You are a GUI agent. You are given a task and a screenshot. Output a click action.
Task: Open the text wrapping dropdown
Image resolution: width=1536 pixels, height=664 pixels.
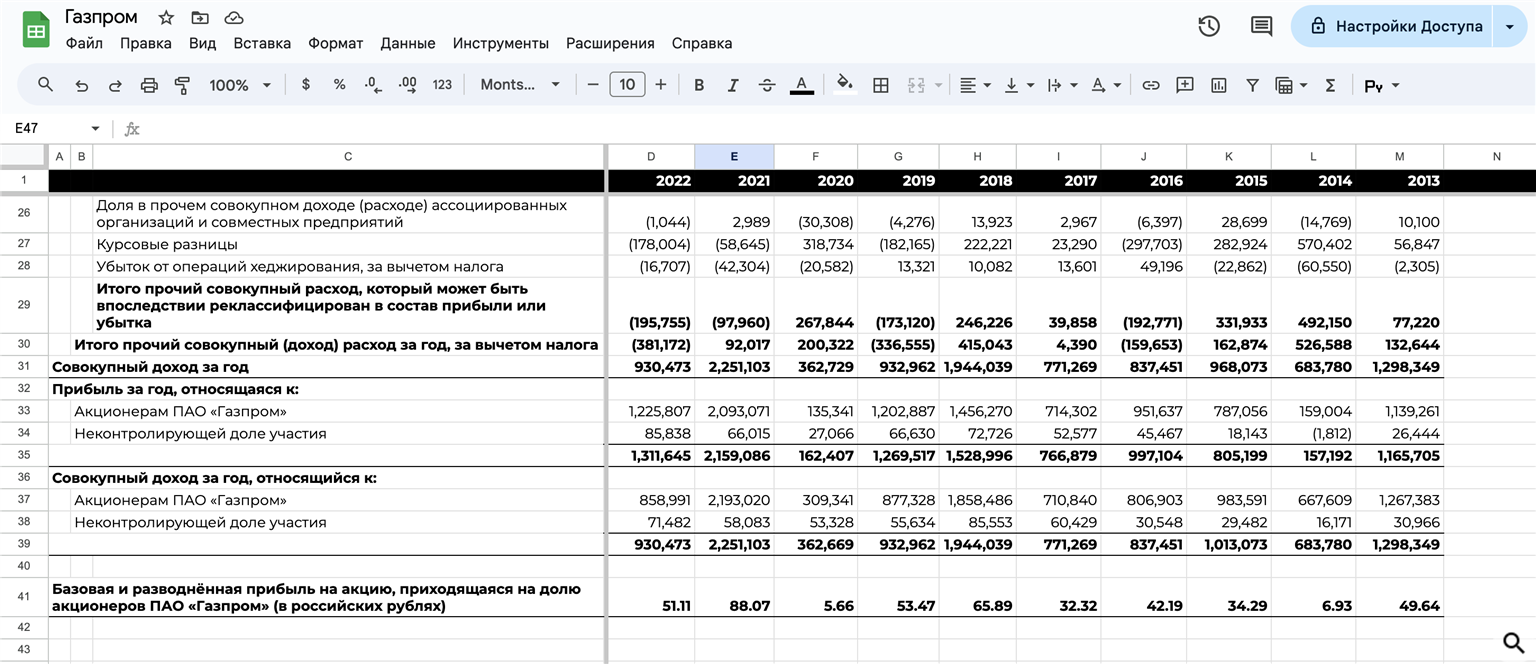point(1061,85)
